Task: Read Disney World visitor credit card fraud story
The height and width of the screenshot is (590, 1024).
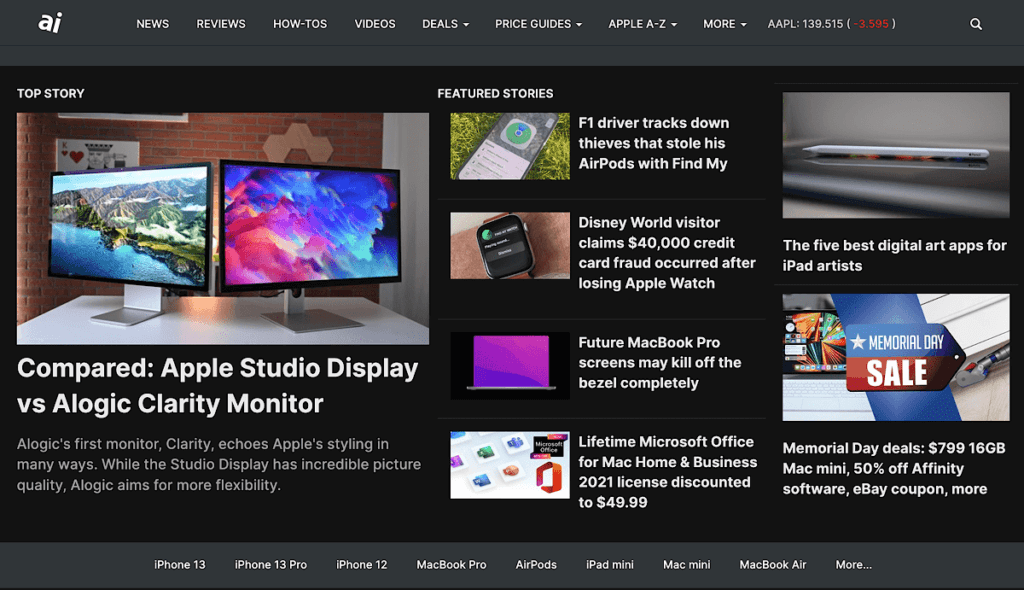Action: [667, 253]
